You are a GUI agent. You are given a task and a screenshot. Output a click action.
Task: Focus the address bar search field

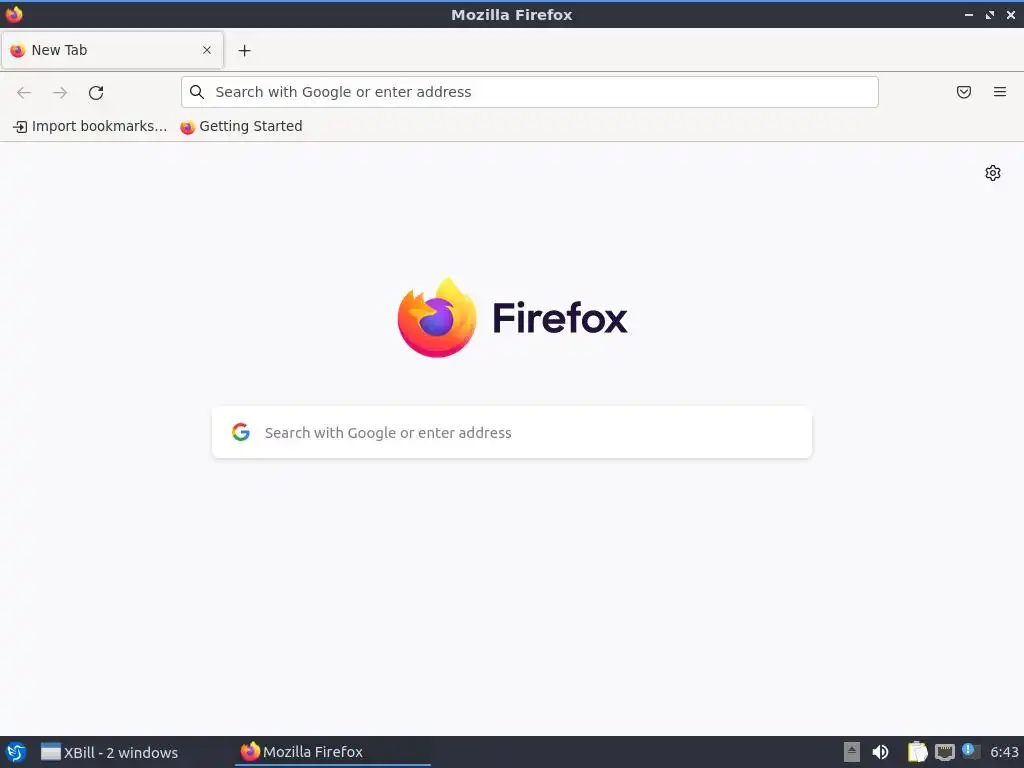[530, 92]
